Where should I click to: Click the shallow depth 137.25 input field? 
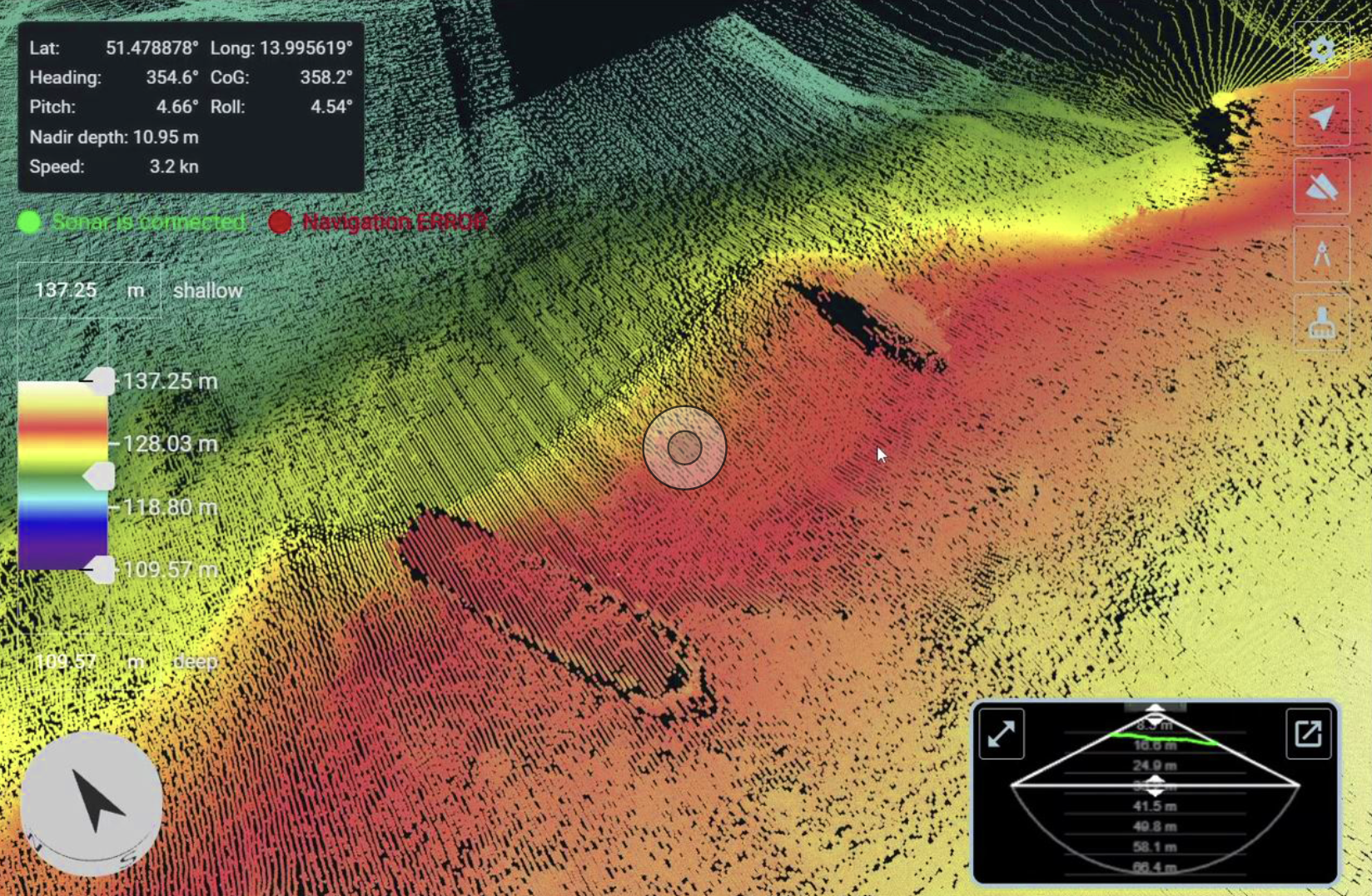89,290
